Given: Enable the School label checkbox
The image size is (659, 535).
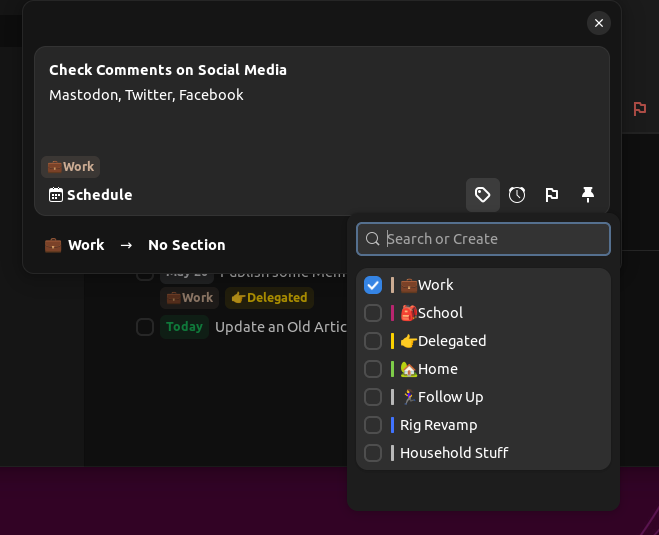Looking at the screenshot, I should (x=373, y=313).
